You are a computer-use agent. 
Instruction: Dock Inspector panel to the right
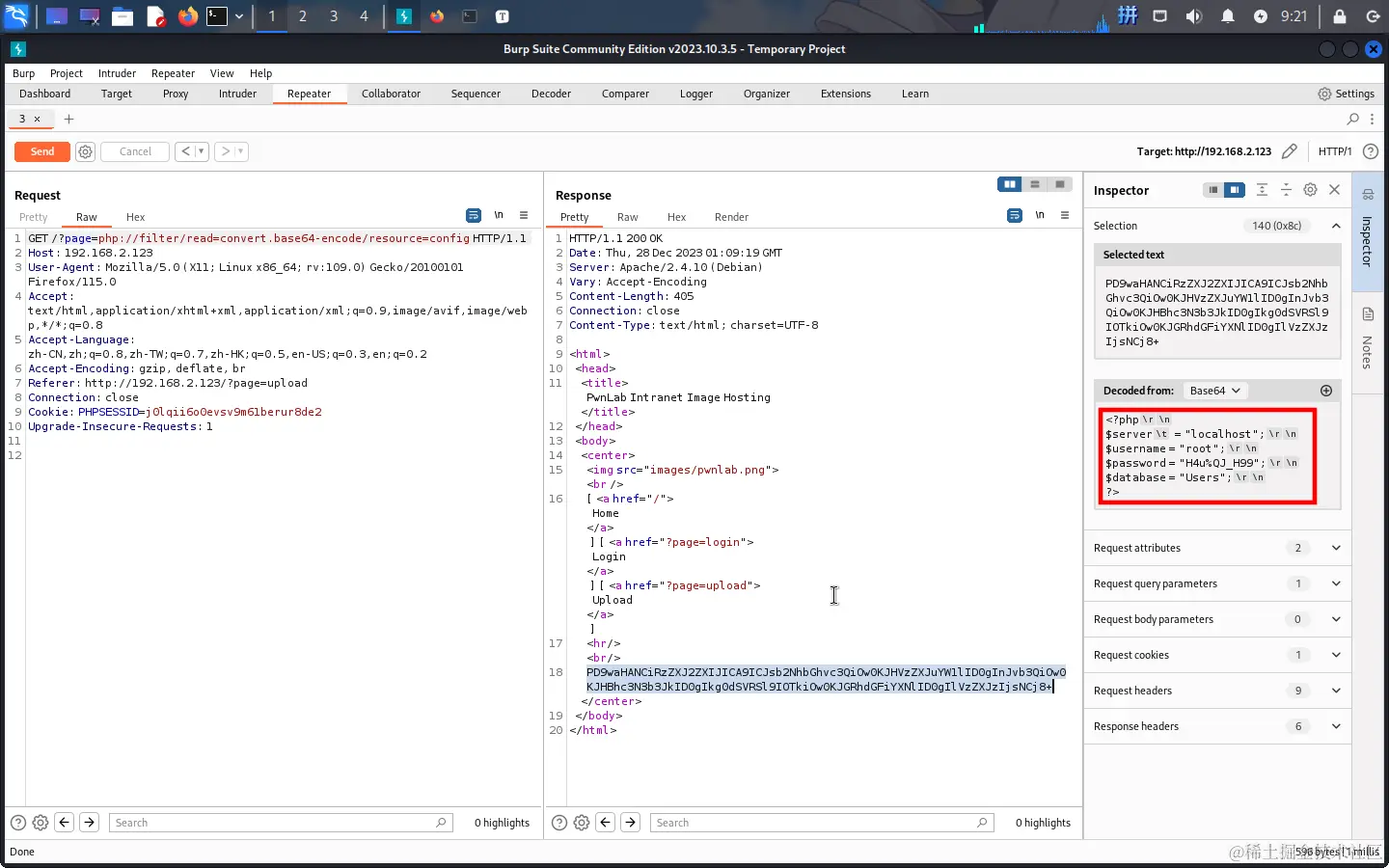(1235, 190)
